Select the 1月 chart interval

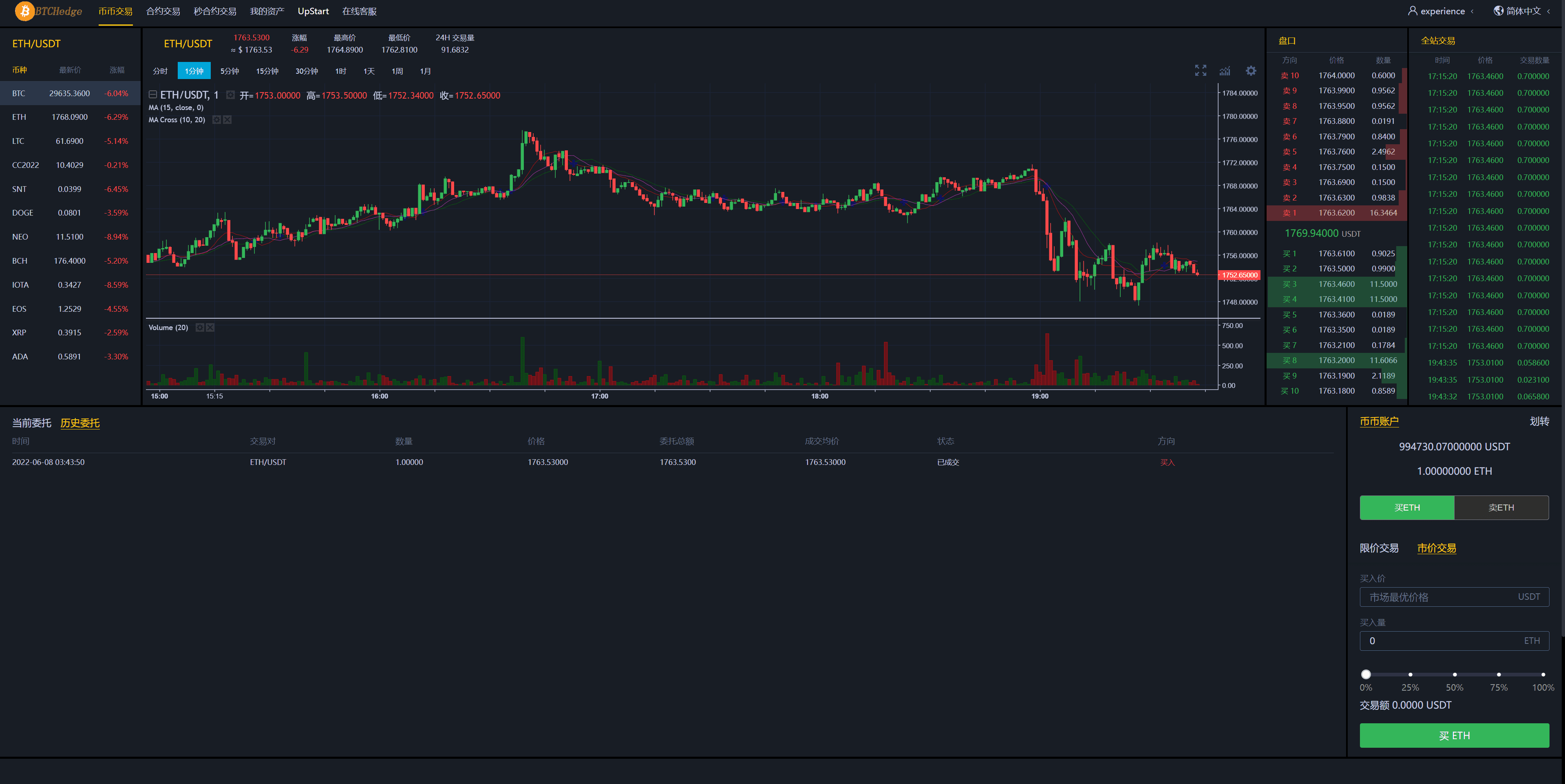(x=425, y=71)
